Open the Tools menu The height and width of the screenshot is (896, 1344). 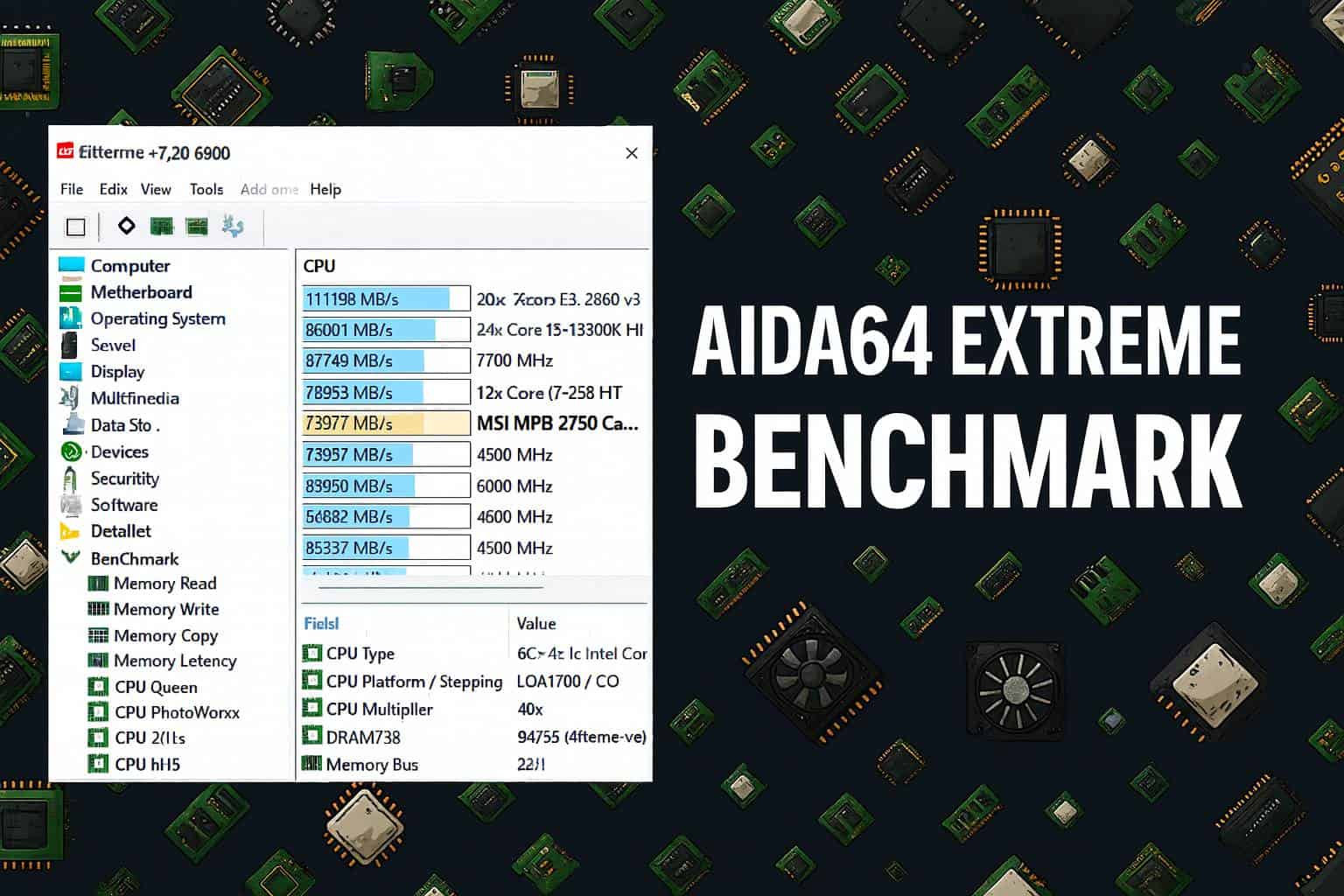coord(206,189)
